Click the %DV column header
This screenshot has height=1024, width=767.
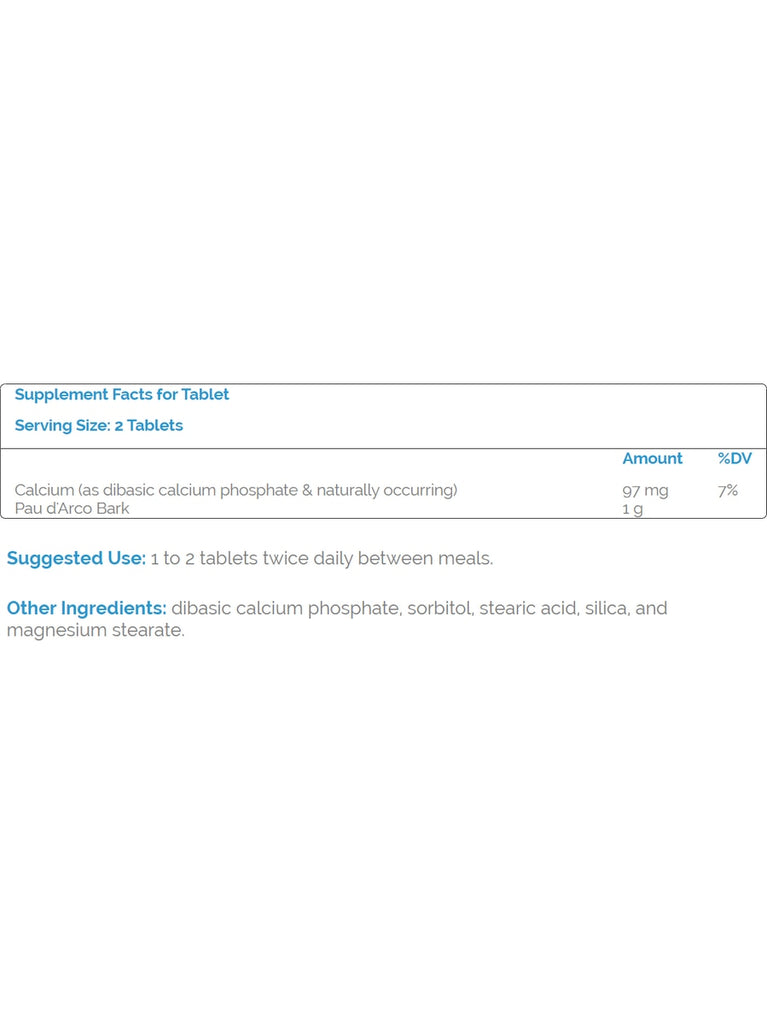[x=734, y=458]
